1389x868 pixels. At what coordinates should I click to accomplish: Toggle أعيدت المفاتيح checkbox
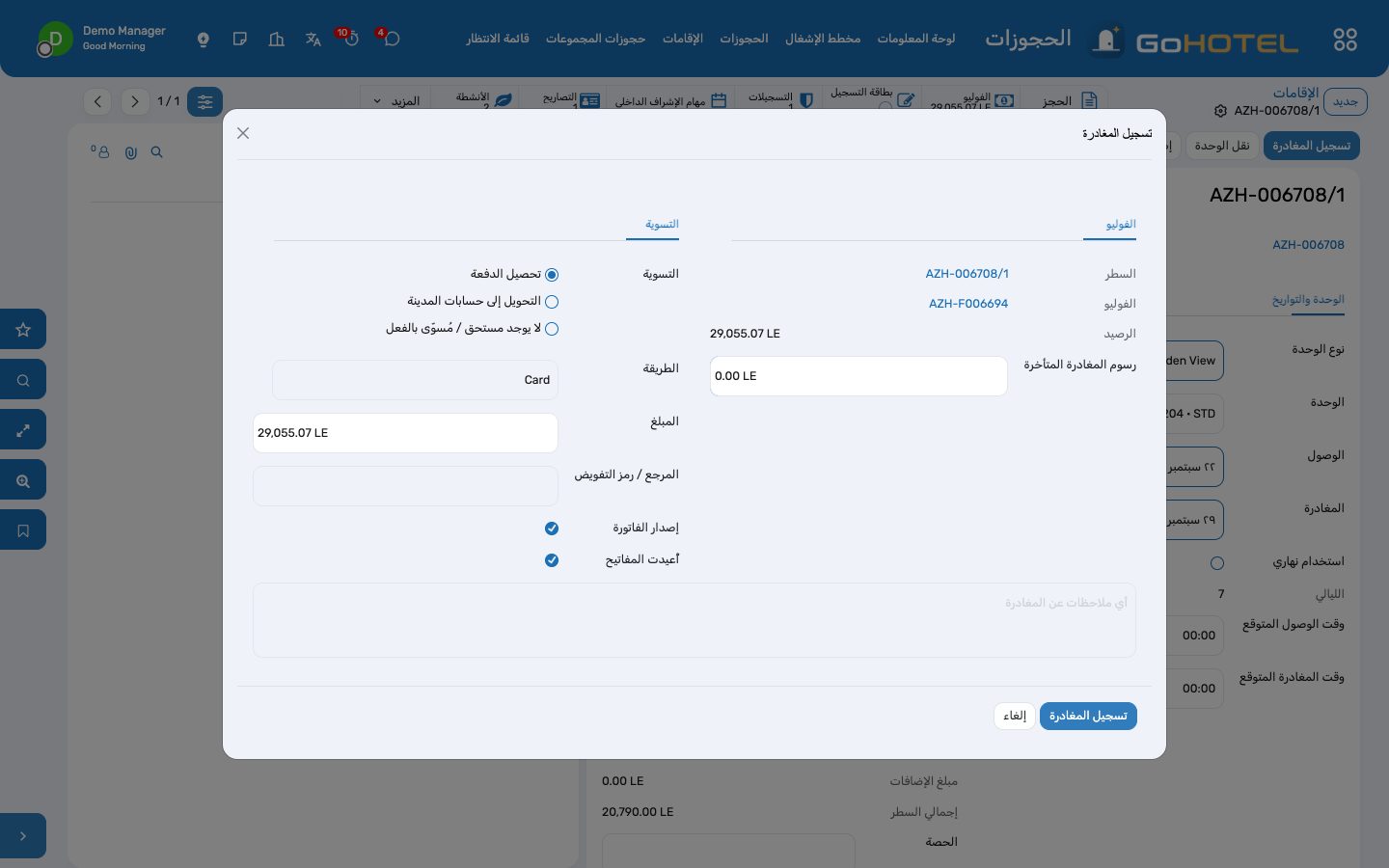pyautogui.click(x=552, y=560)
